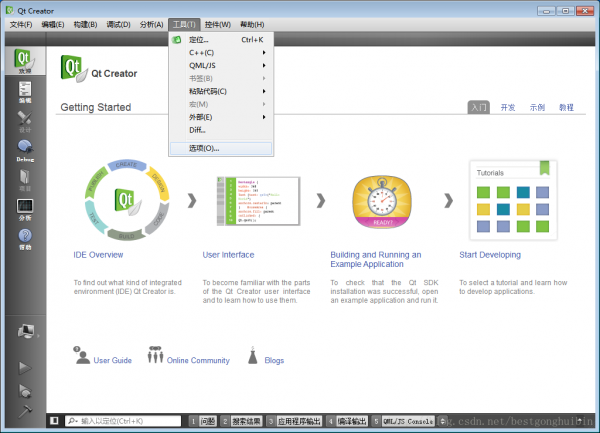Visit the Online Community link

[198, 360]
